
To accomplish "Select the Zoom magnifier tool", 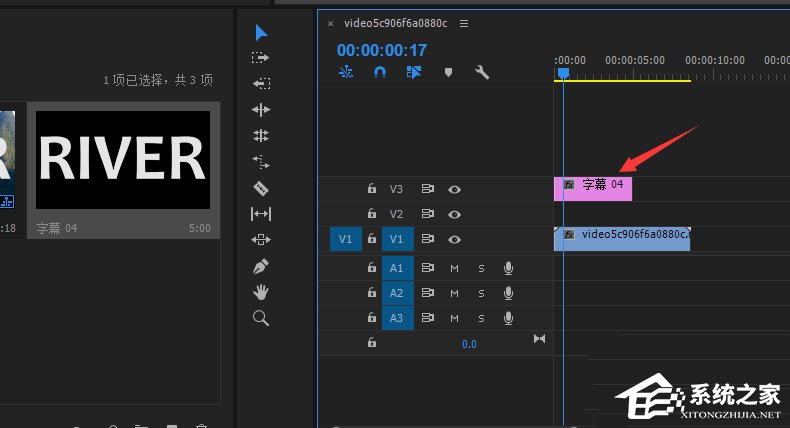I will click(x=261, y=318).
